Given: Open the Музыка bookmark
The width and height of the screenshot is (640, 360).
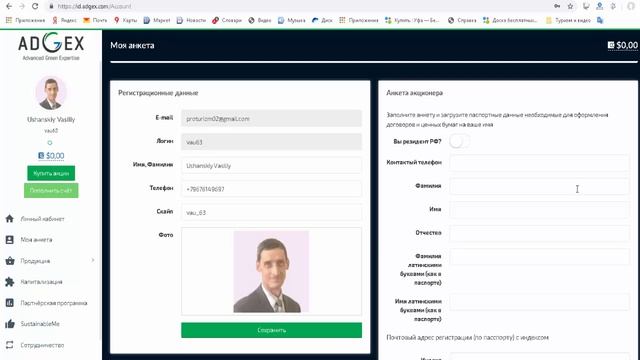Looking at the screenshot, I should pos(291,20).
